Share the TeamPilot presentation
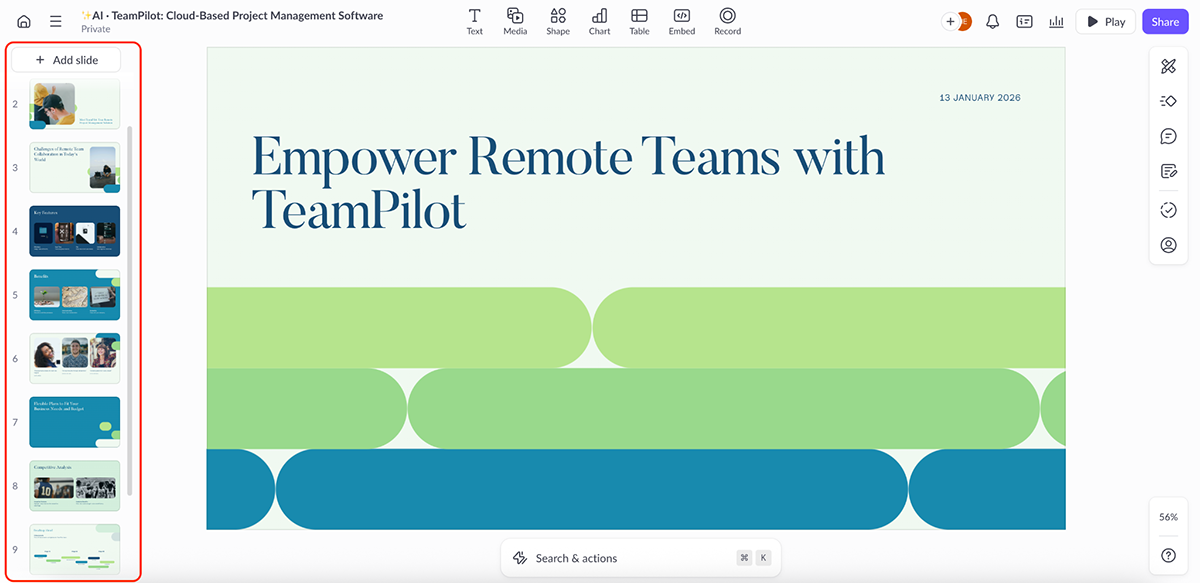Image resolution: width=1200 pixels, height=583 pixels. point(1164,20)
